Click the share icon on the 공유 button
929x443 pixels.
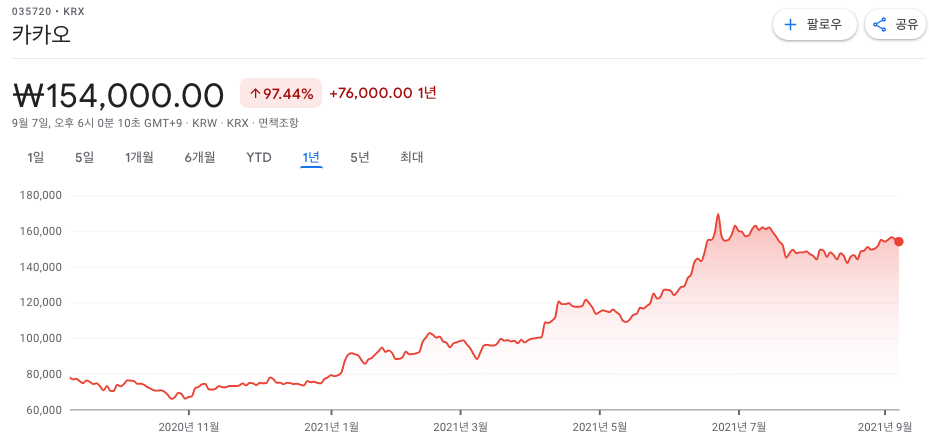[880, 25]
